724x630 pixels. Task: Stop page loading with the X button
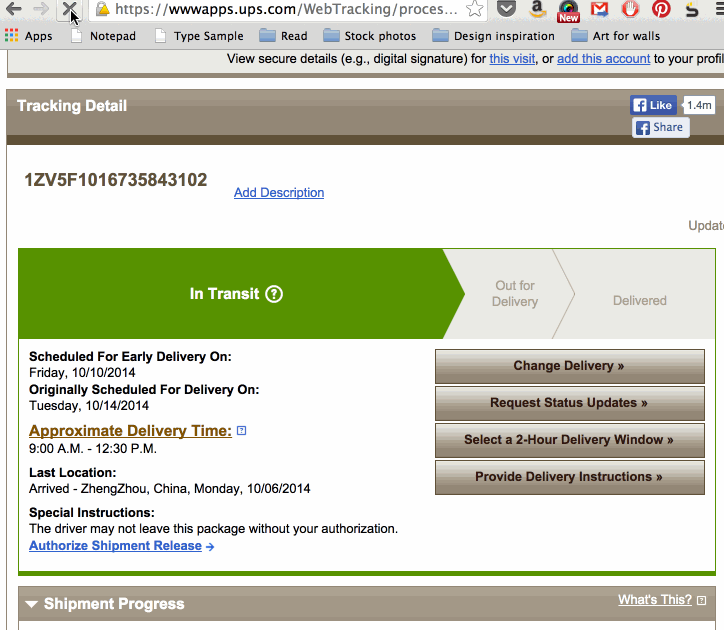(69, 8)
